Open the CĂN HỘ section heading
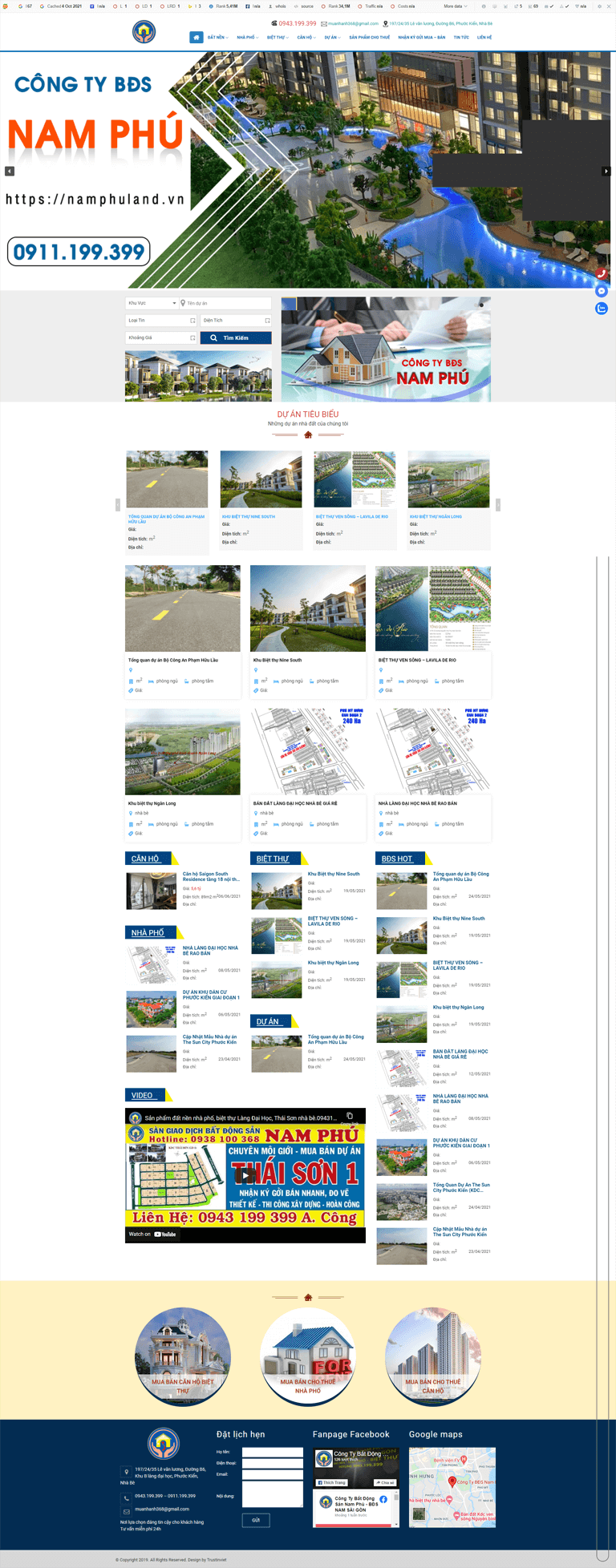 pyautogui.click(x=145, y=859)
